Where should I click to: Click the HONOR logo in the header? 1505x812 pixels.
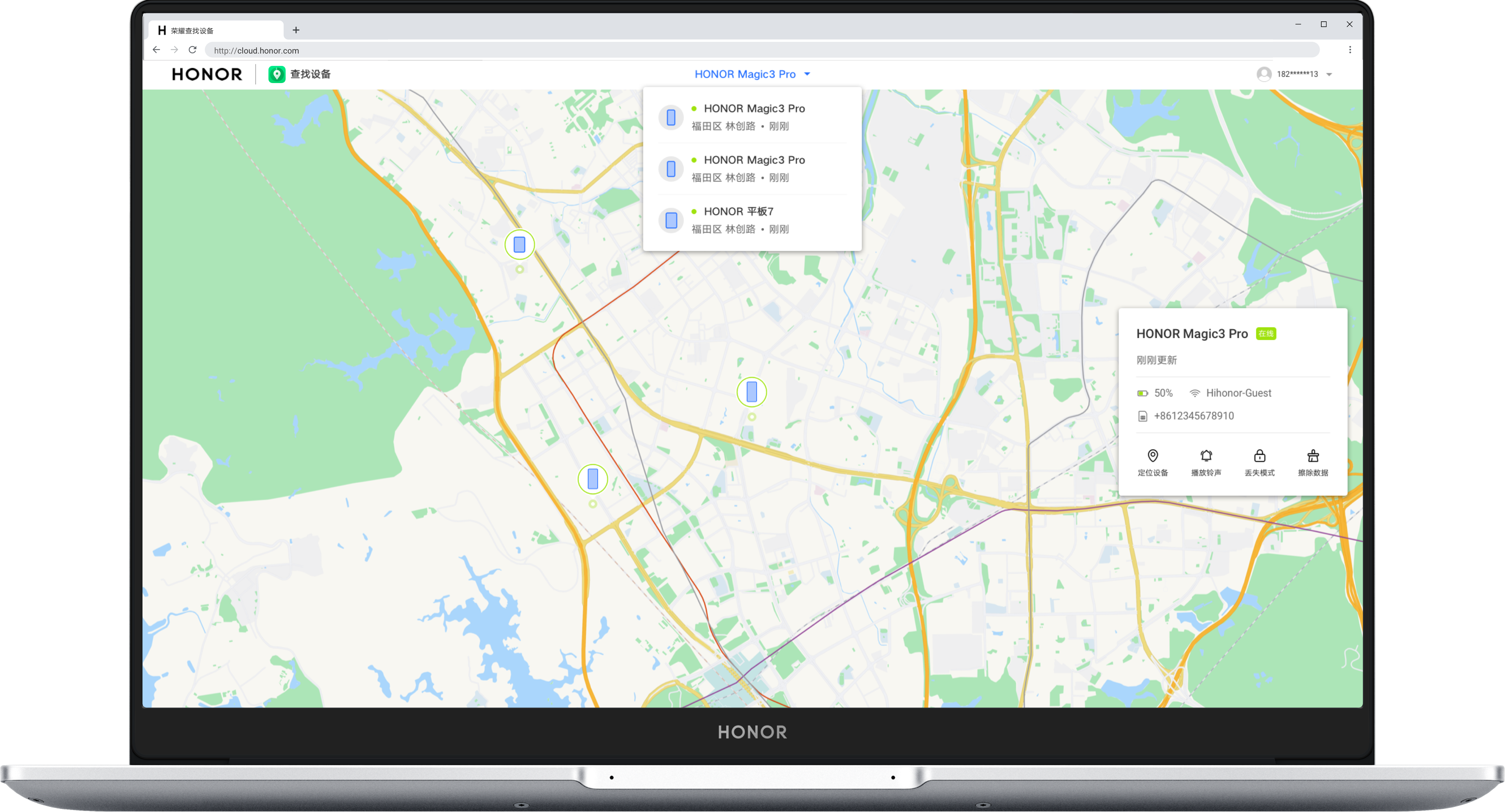[207, 74]
